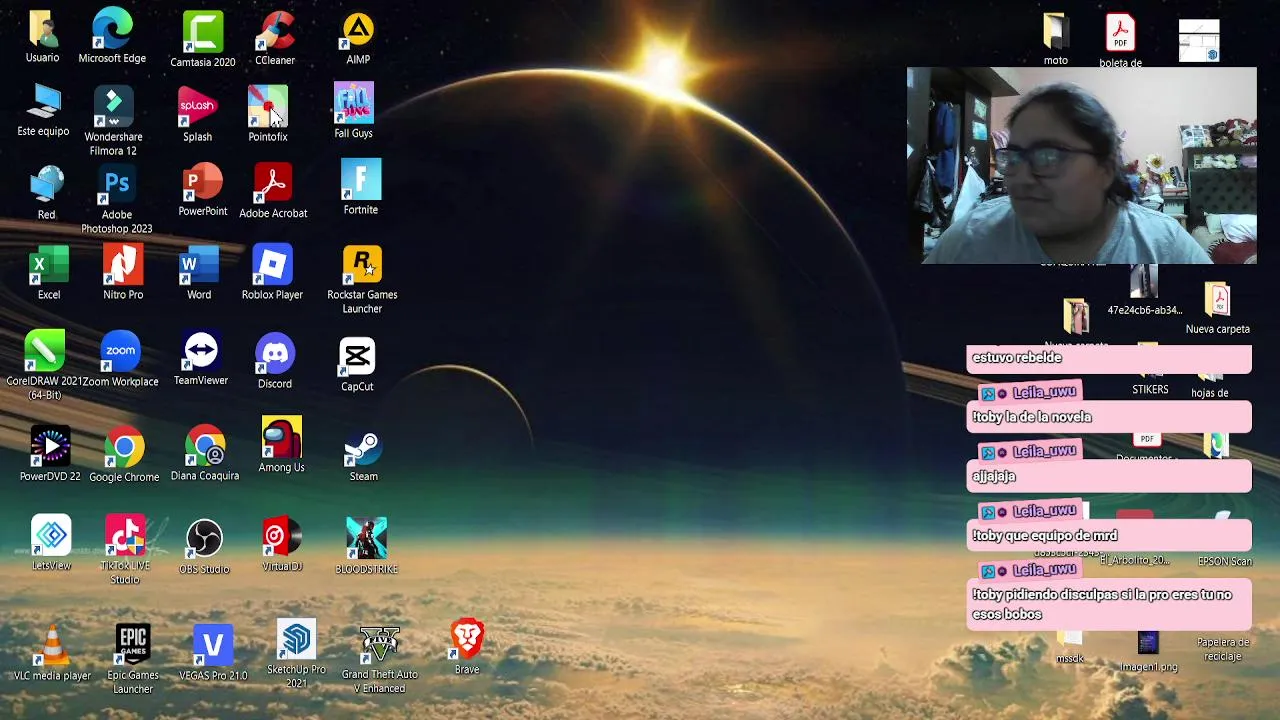Open PowerDVD 22 icon
Image resolution: width=1280 pixels, height=720 pixels.
(50, 446)
